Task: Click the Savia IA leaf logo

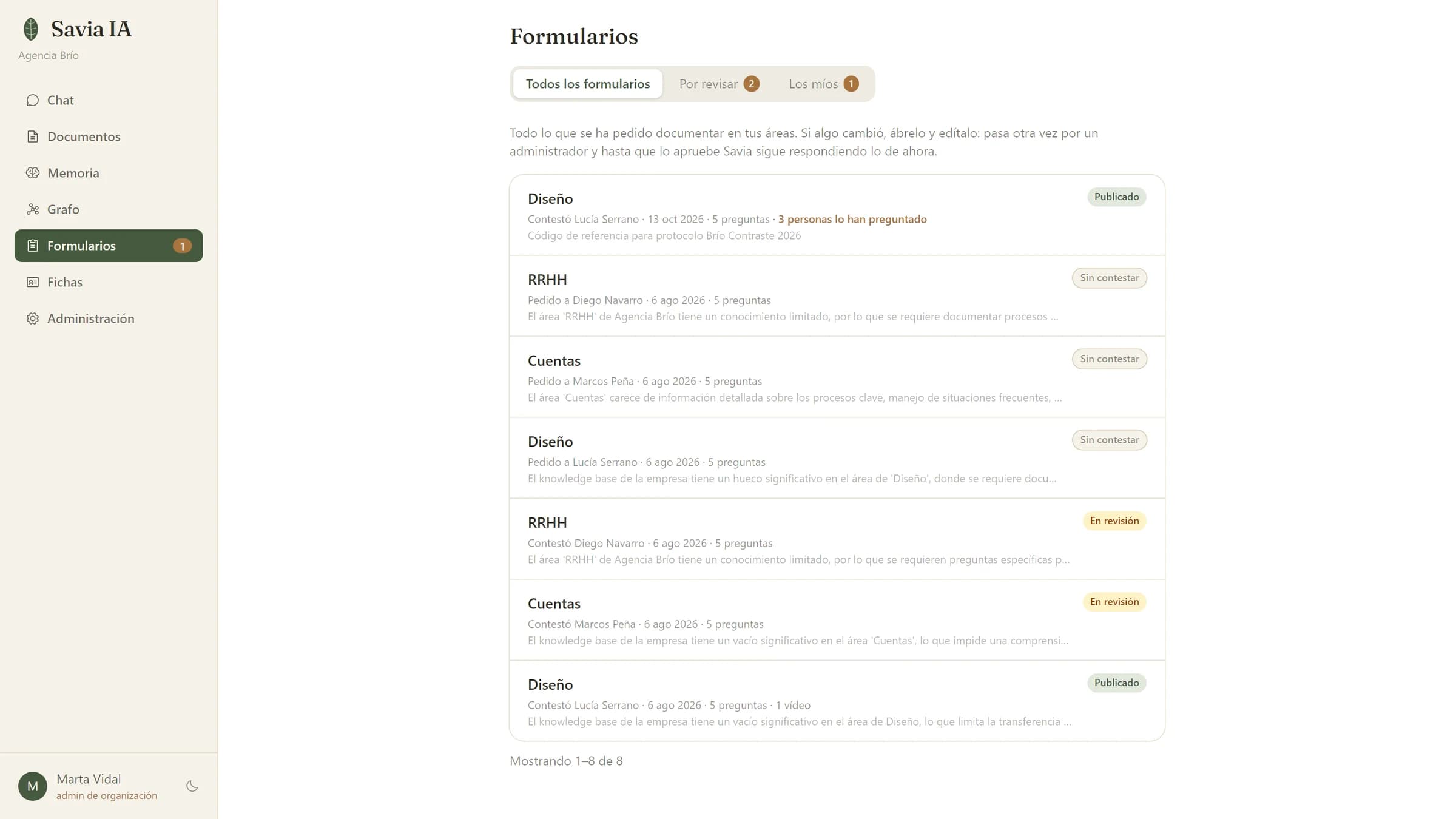Action: click(x=31, y=29)
